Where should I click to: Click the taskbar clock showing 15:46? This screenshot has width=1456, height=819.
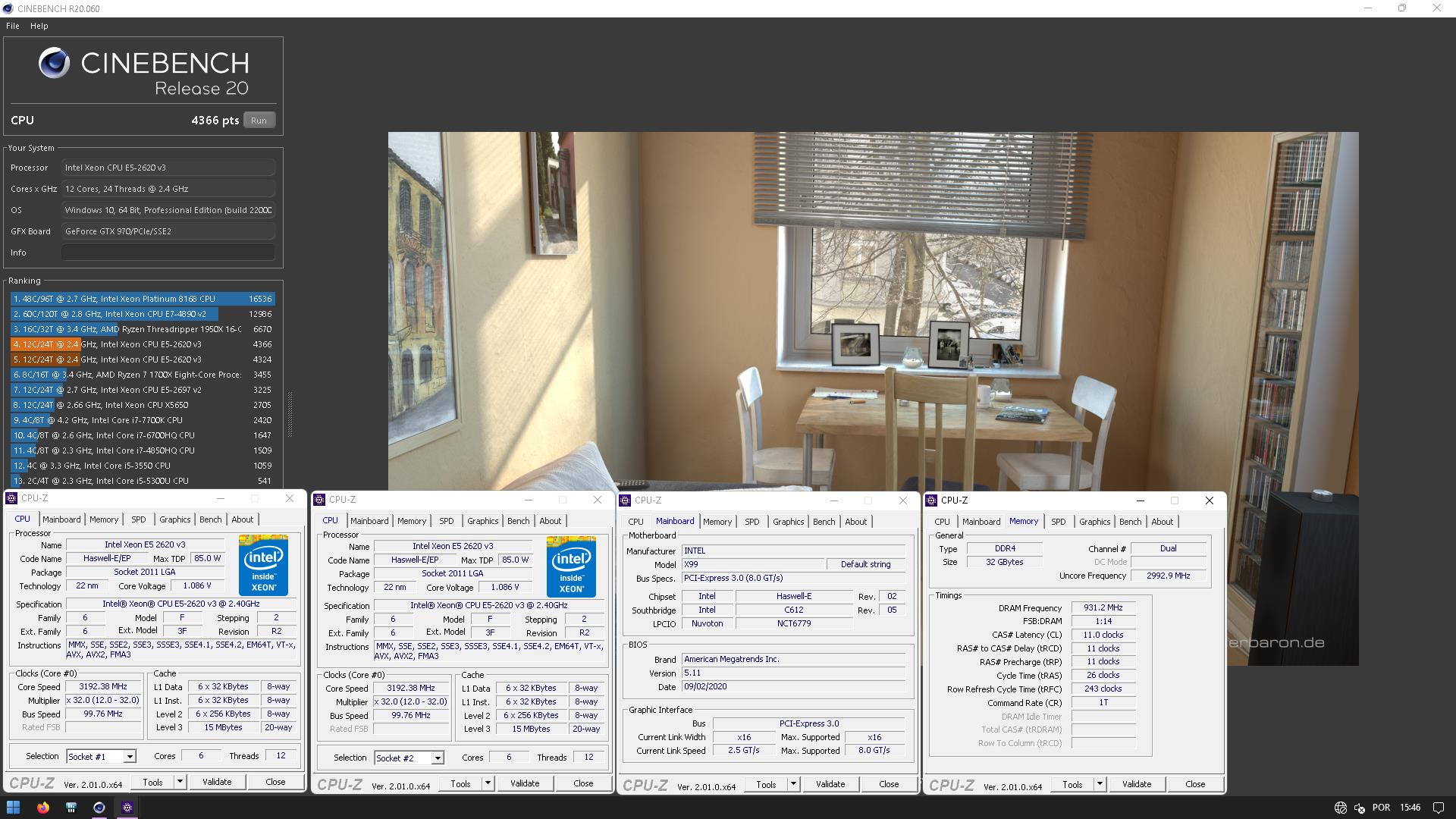coord(1410,807)
